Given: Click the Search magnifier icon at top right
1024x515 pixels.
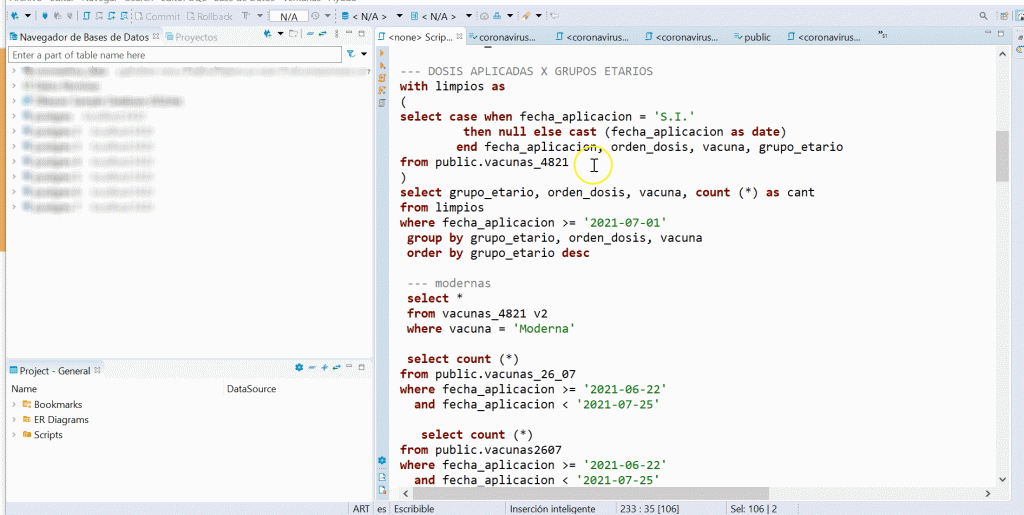Looking at the screenshot, I should click(x=984, y=16).
